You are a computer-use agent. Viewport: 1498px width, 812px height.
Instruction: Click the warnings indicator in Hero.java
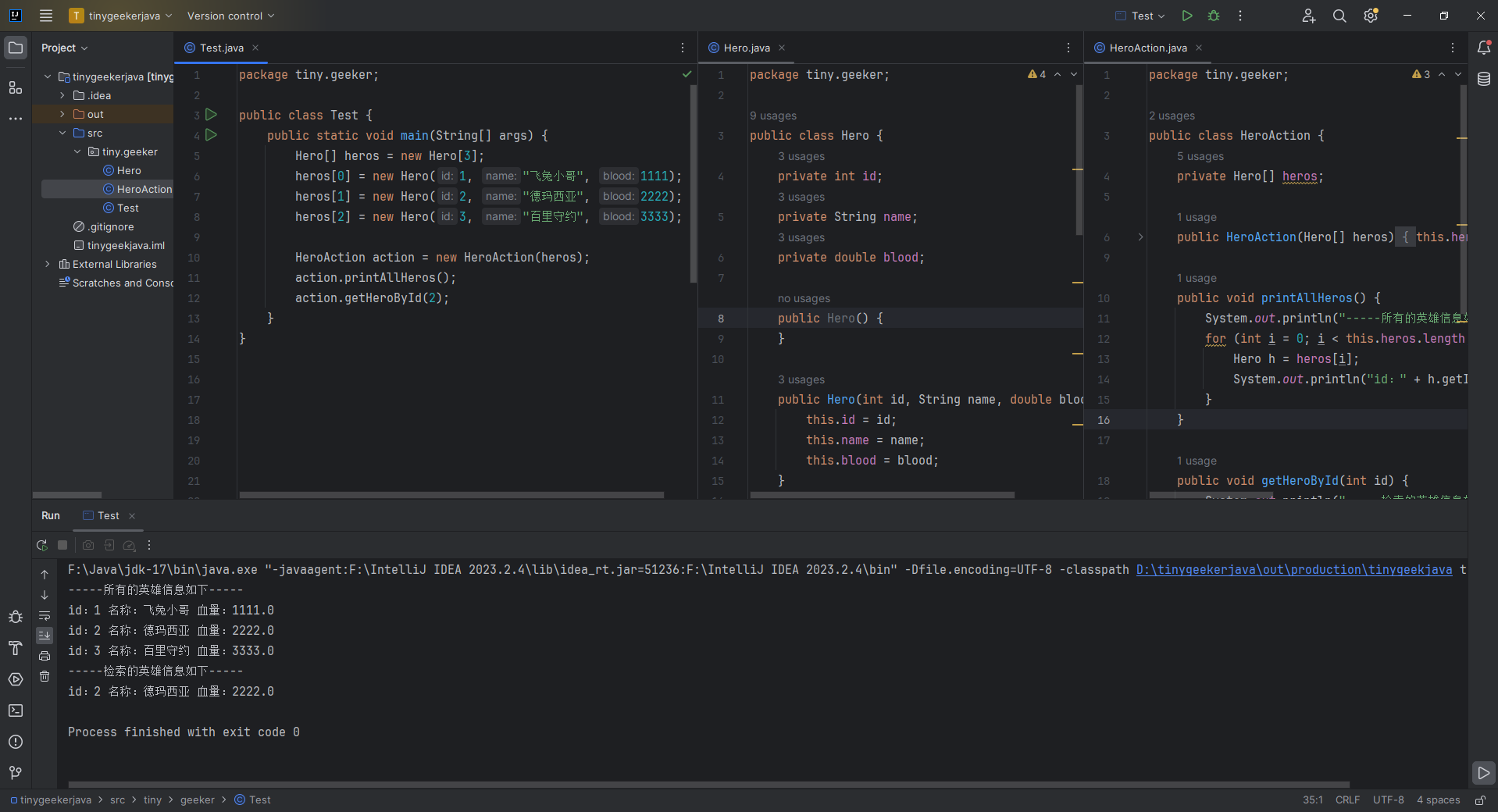coord(1037,74)
